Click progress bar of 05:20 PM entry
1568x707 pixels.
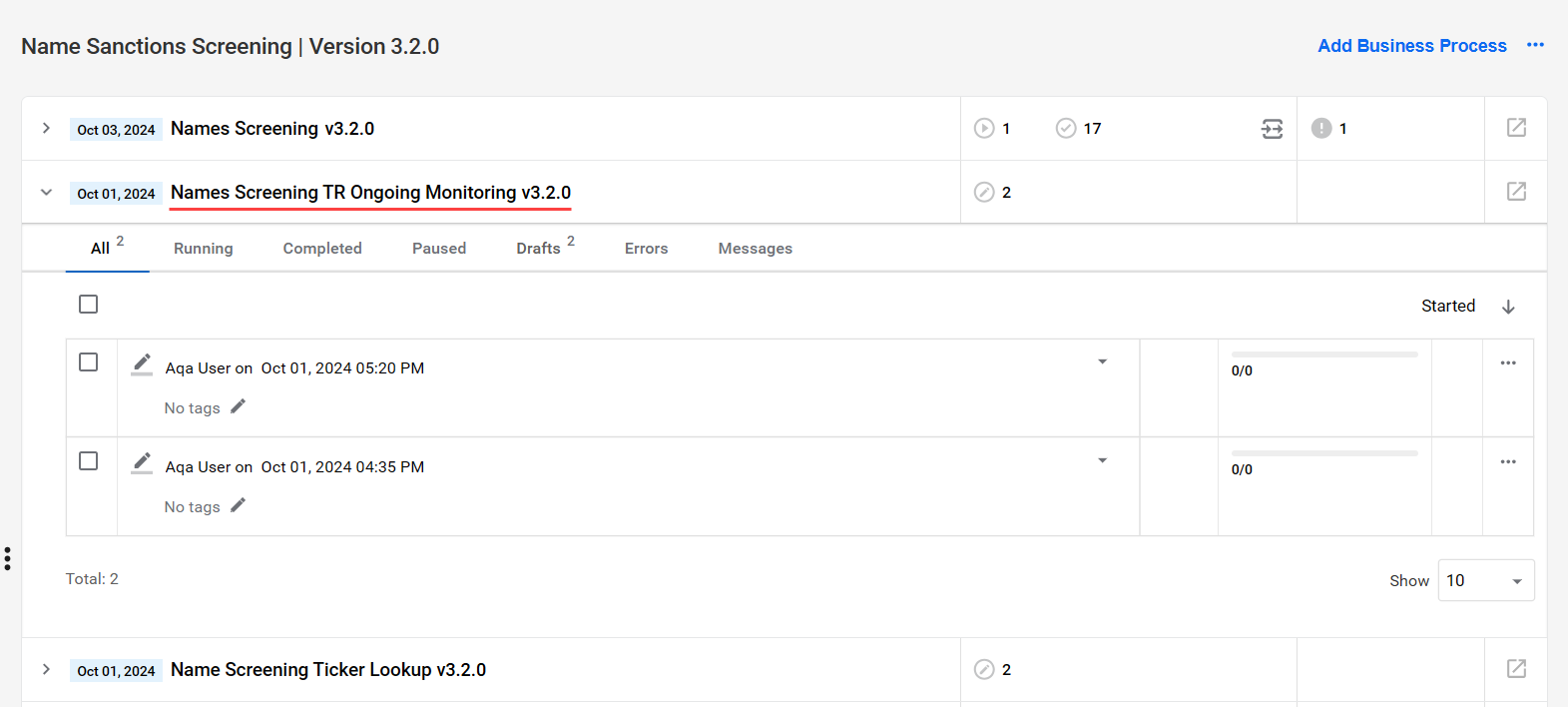point(1324,354)
